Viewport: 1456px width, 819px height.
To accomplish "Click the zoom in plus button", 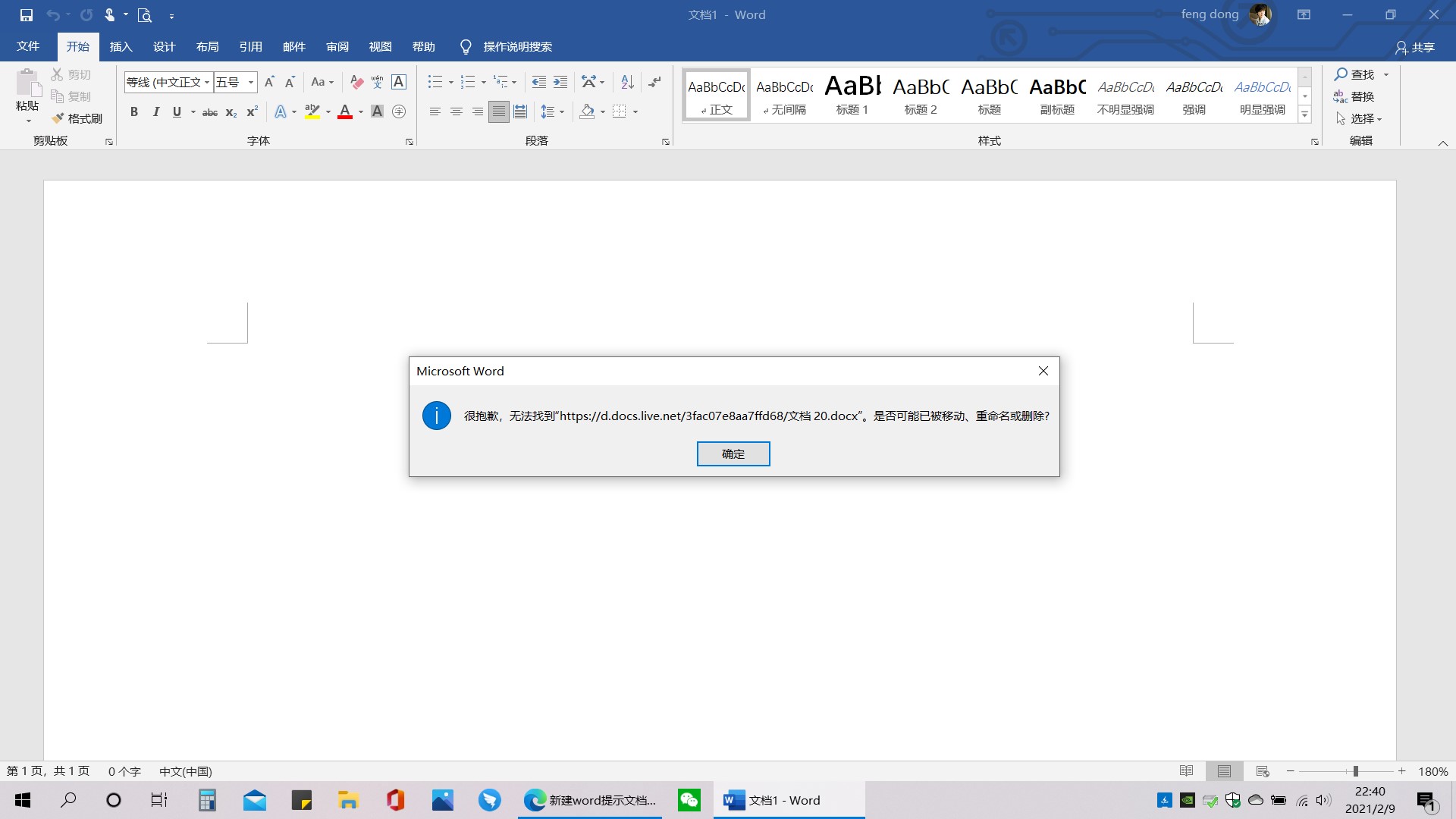I will click(1402, 771).
